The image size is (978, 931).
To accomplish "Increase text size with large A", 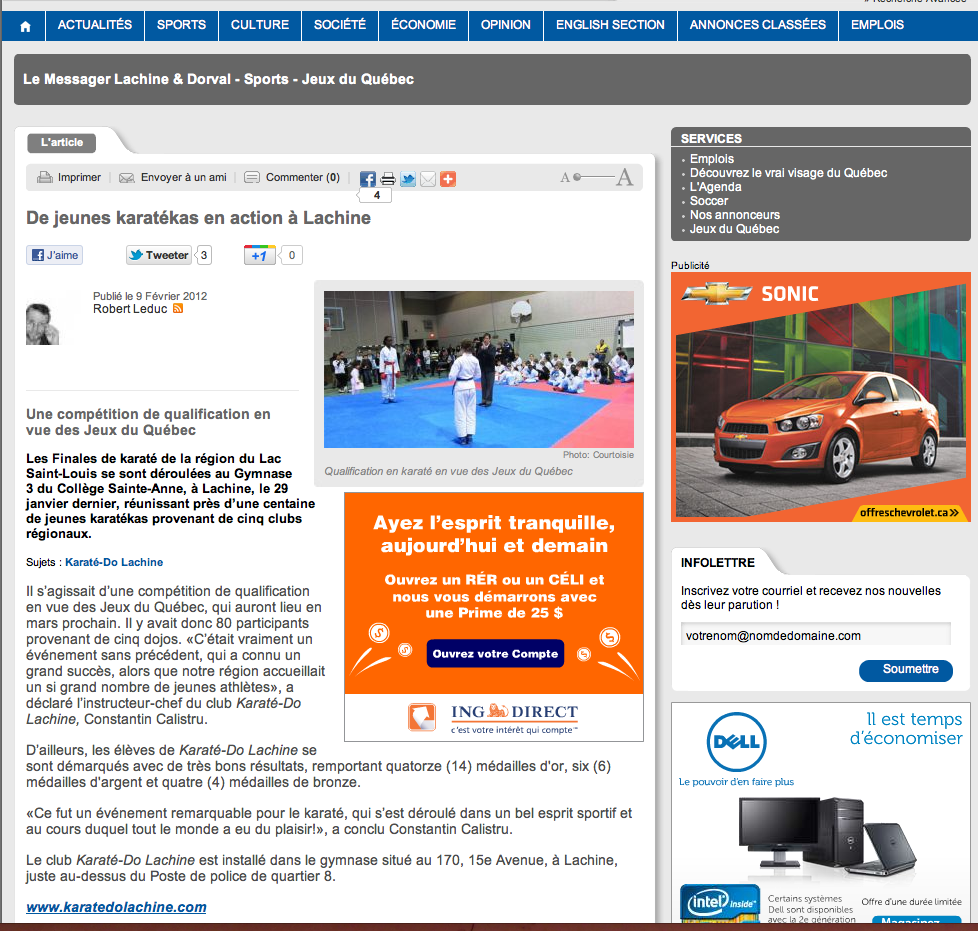I will (x=624, y=177).
